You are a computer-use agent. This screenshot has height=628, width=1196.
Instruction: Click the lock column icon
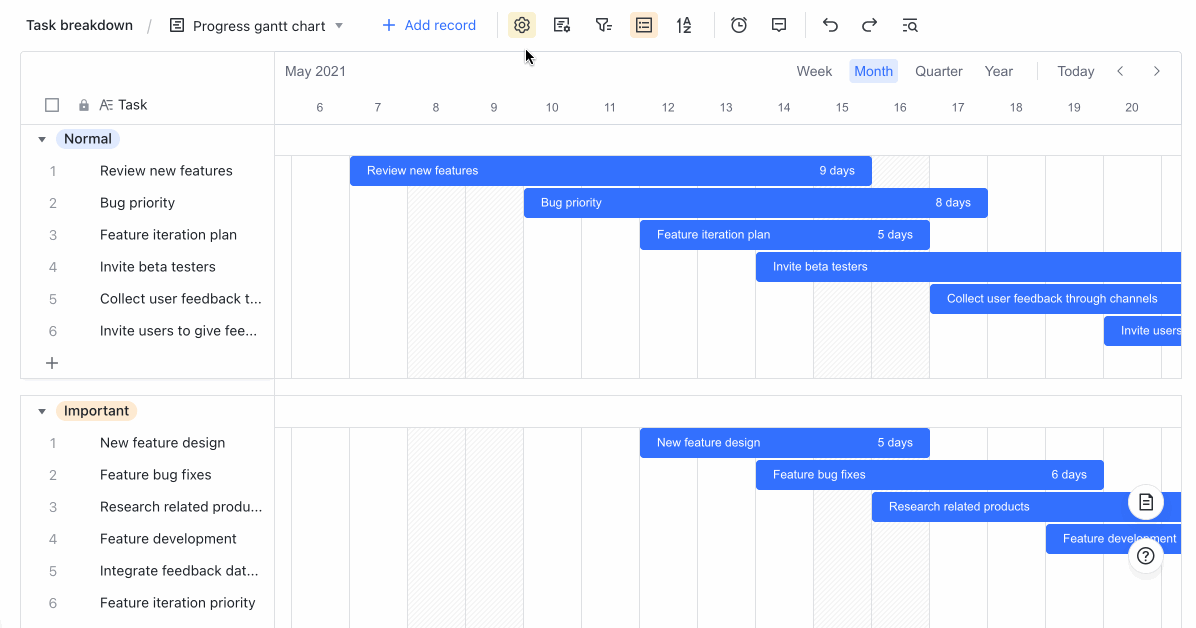(81, 104)
